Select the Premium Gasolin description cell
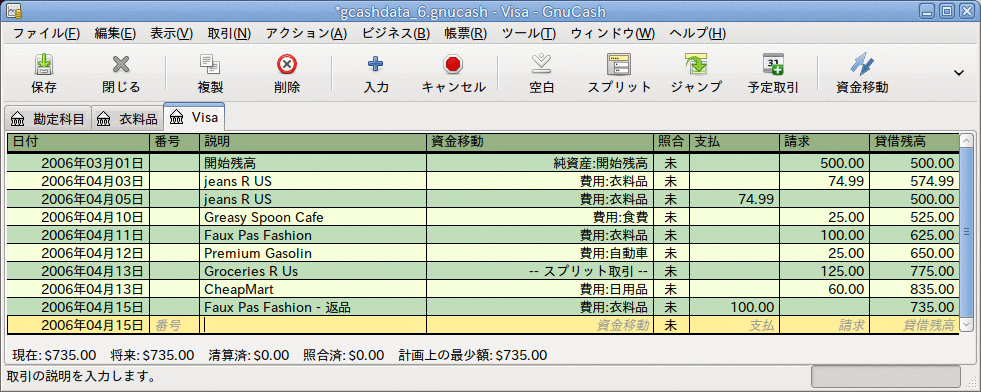Viewport: 981px width, 392px height. pos(313,254)
